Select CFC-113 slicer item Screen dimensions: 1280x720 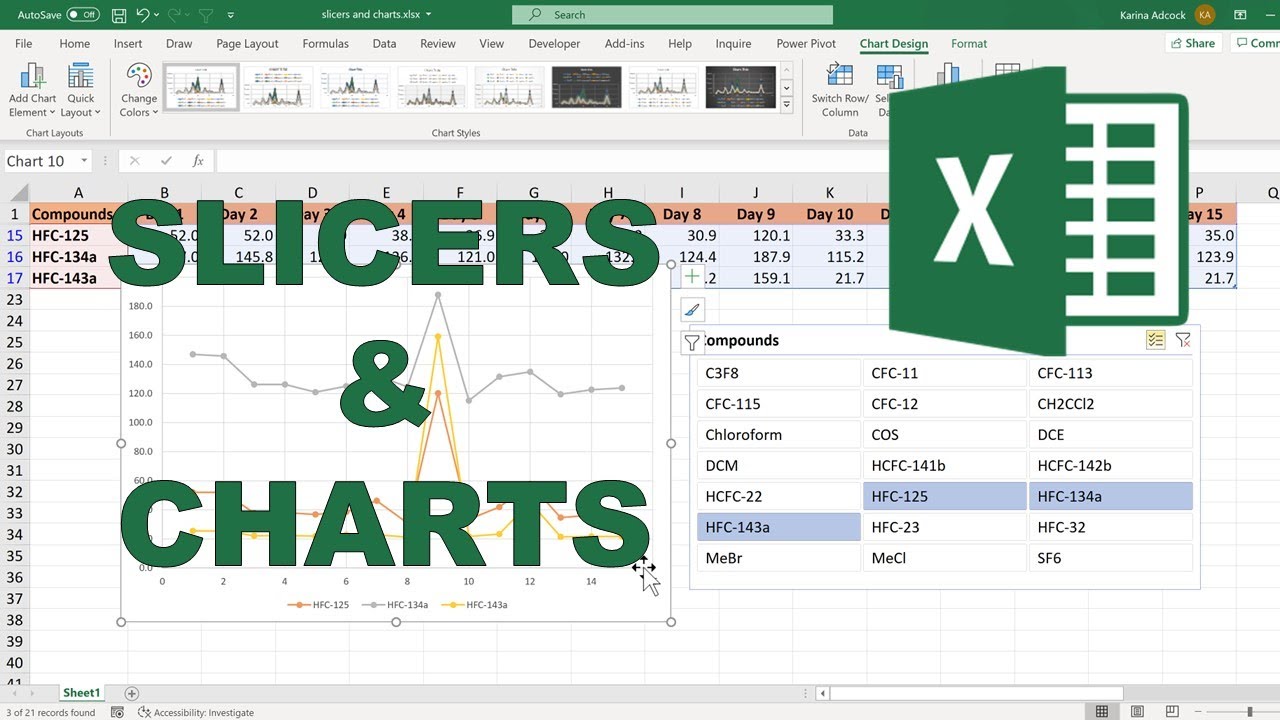pos(1110,373)
